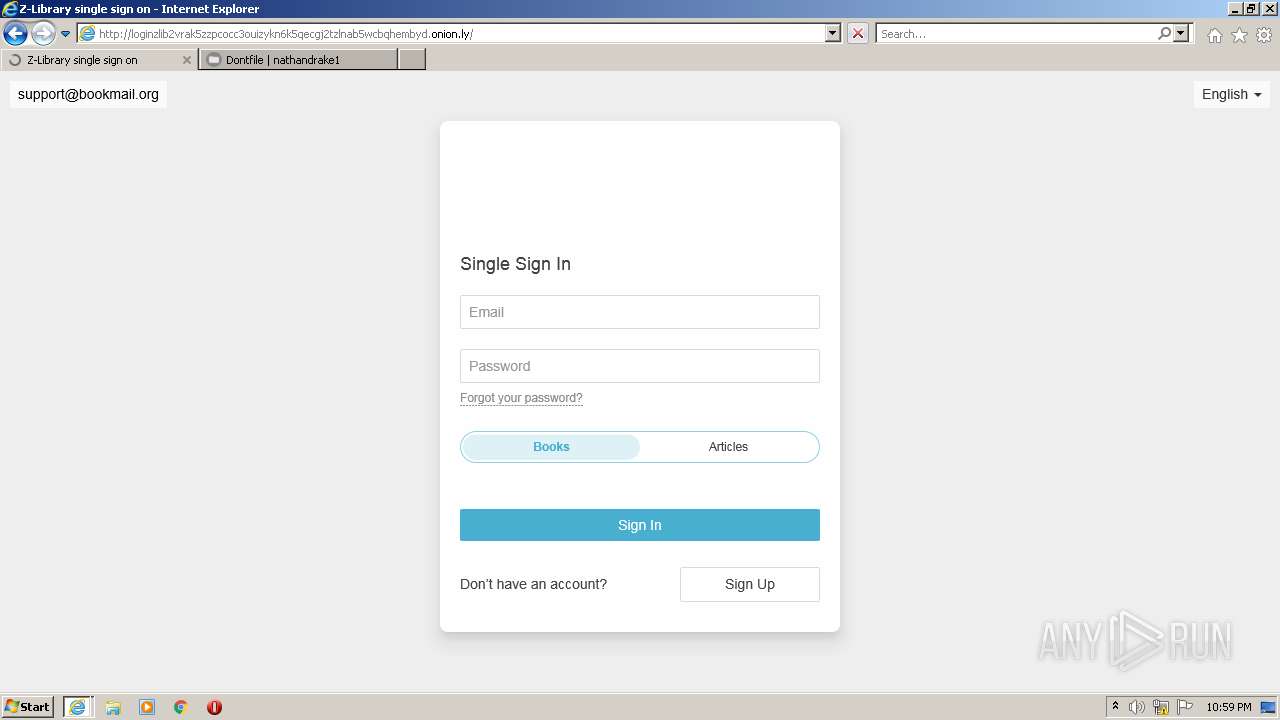Close the Internet Explorer window

point(1269,9)
